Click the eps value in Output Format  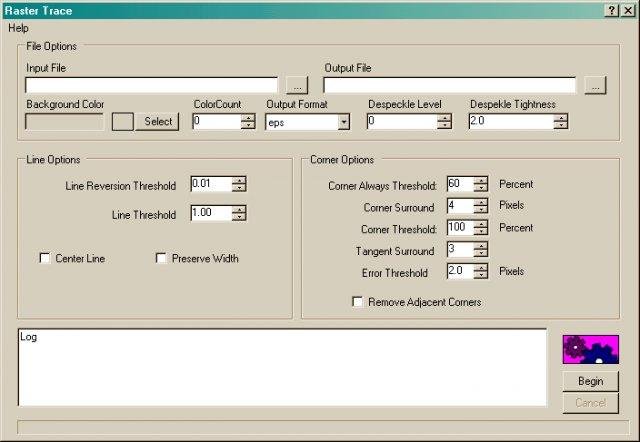point(276,122)
